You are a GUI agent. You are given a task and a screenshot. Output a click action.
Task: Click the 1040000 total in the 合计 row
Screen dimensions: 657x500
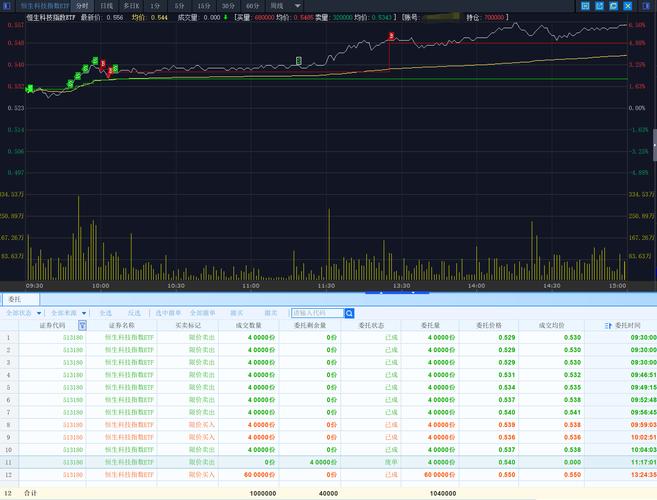443,494
